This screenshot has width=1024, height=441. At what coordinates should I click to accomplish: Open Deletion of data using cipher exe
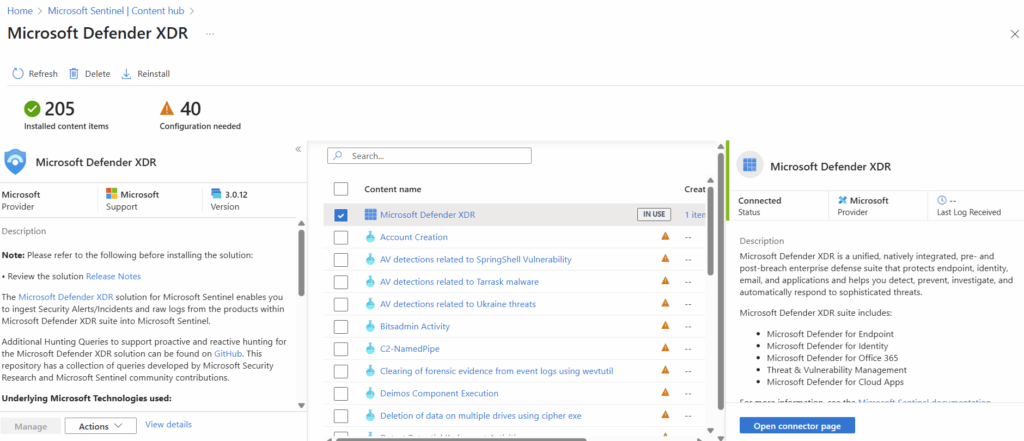481,416
